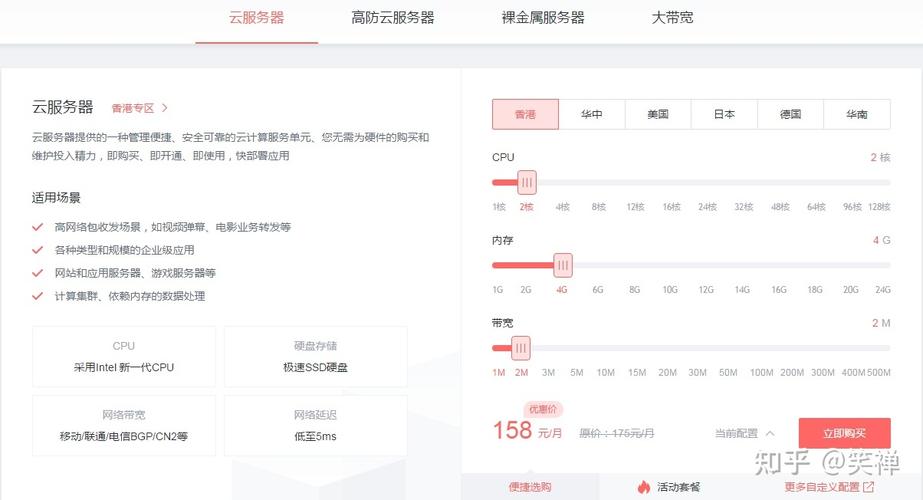Set bandwidth to 3M
The height and width of the screenshot is (500, 923).
[x=548, y=373]
